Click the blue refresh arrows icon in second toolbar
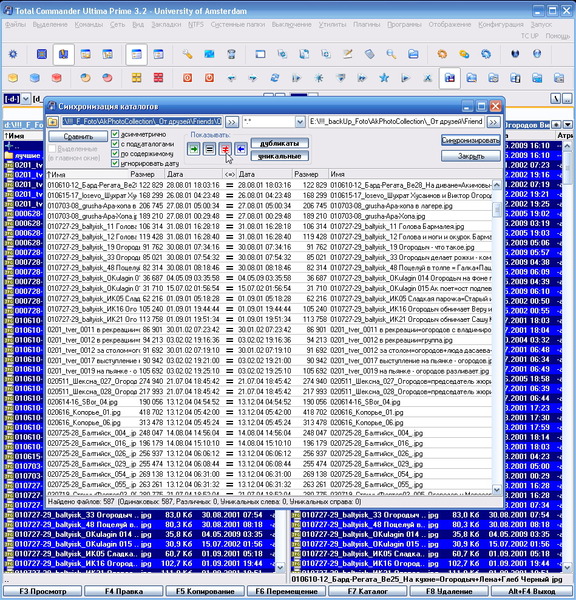 [275, 78]
